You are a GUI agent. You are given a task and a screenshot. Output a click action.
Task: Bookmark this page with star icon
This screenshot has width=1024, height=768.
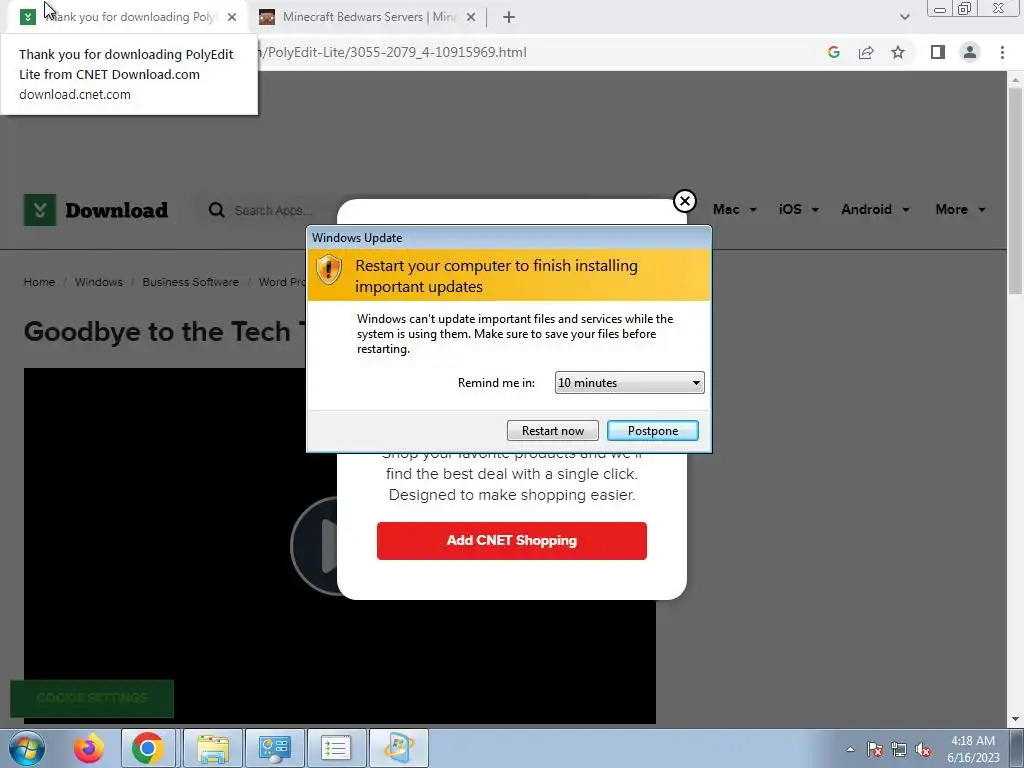coord(898,52)
